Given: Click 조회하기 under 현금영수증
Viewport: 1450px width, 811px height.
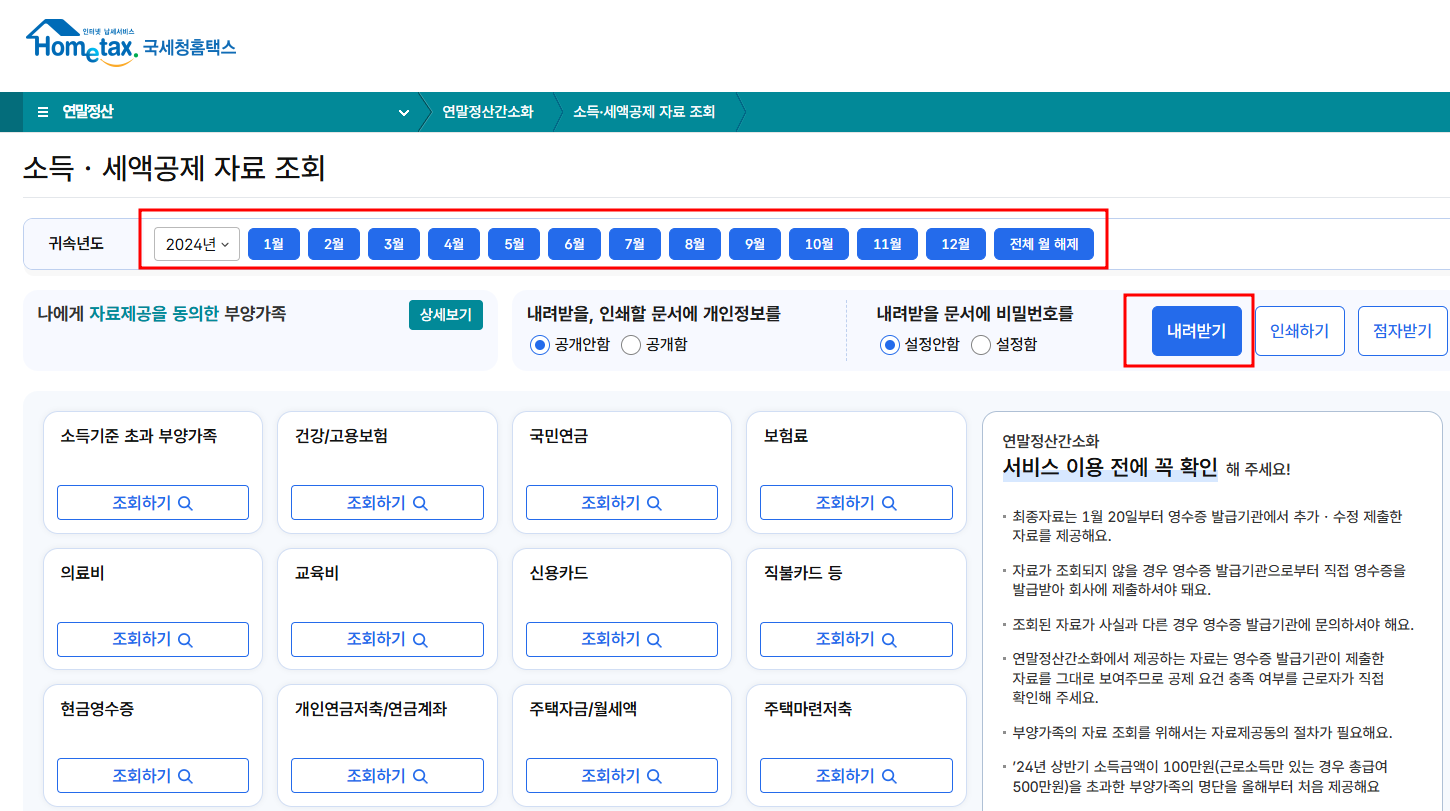Looking at the screenshot, I should click(153, 776).
